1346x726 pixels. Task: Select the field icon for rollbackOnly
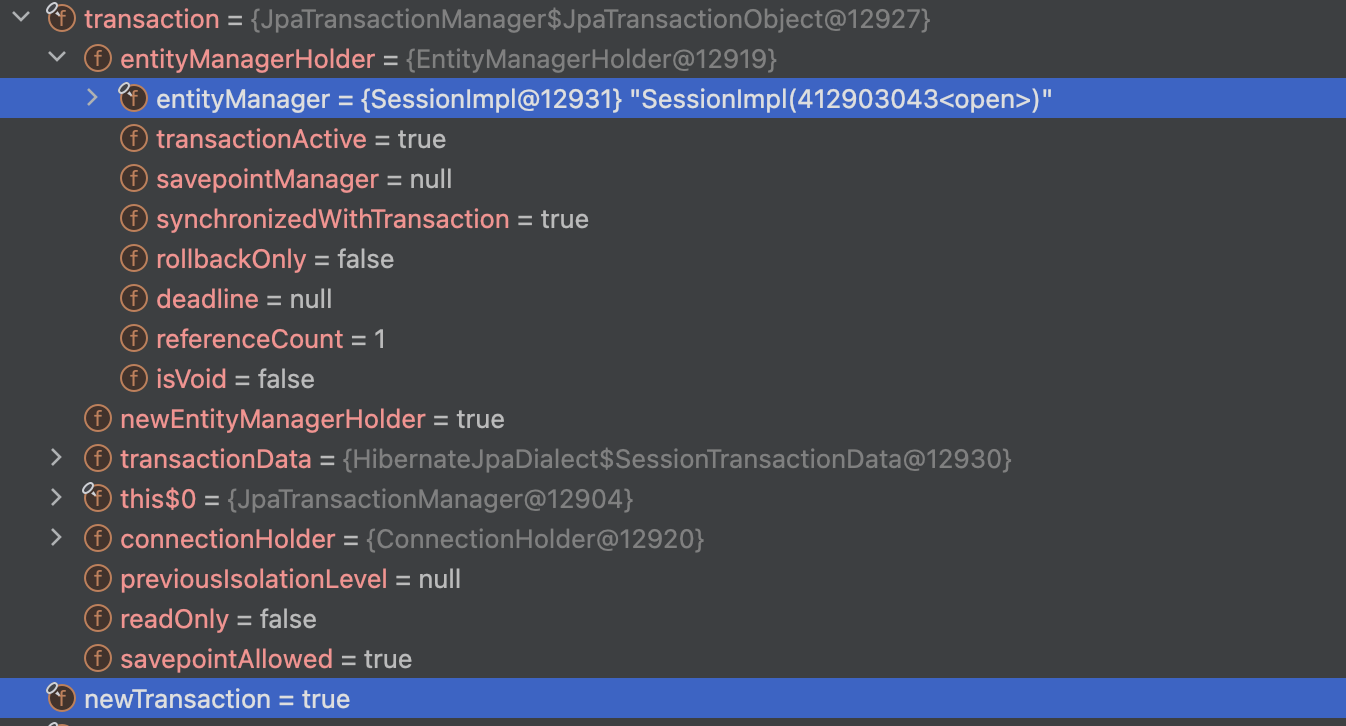(133, 259)
